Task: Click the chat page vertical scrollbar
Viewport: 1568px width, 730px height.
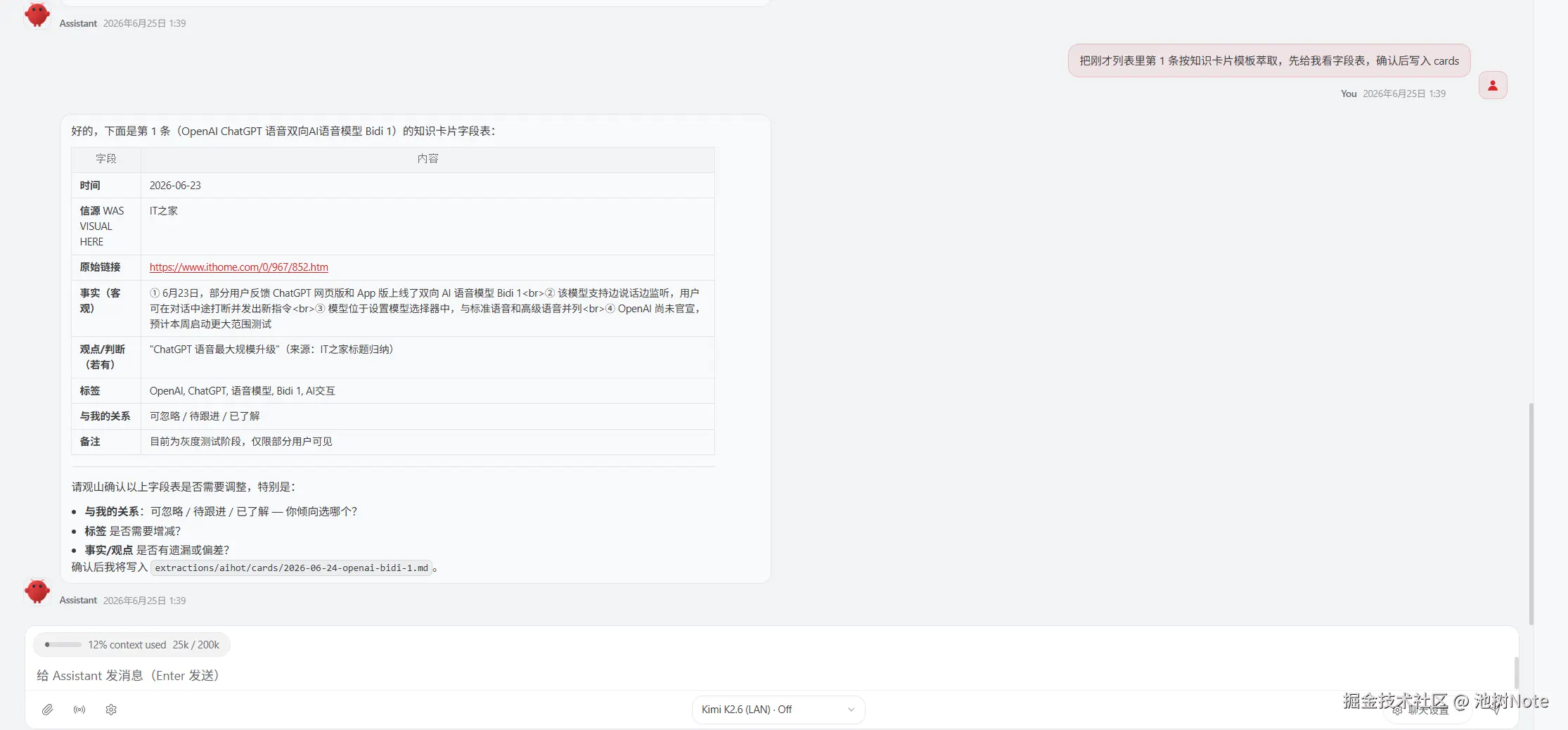Action: click(x=1531, y=513)
